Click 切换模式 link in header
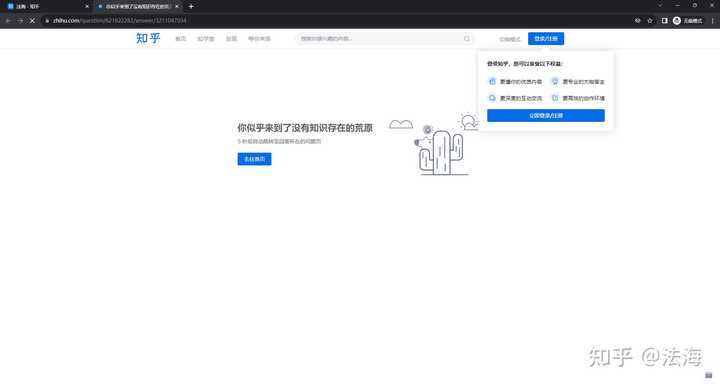 pos(510,39)
